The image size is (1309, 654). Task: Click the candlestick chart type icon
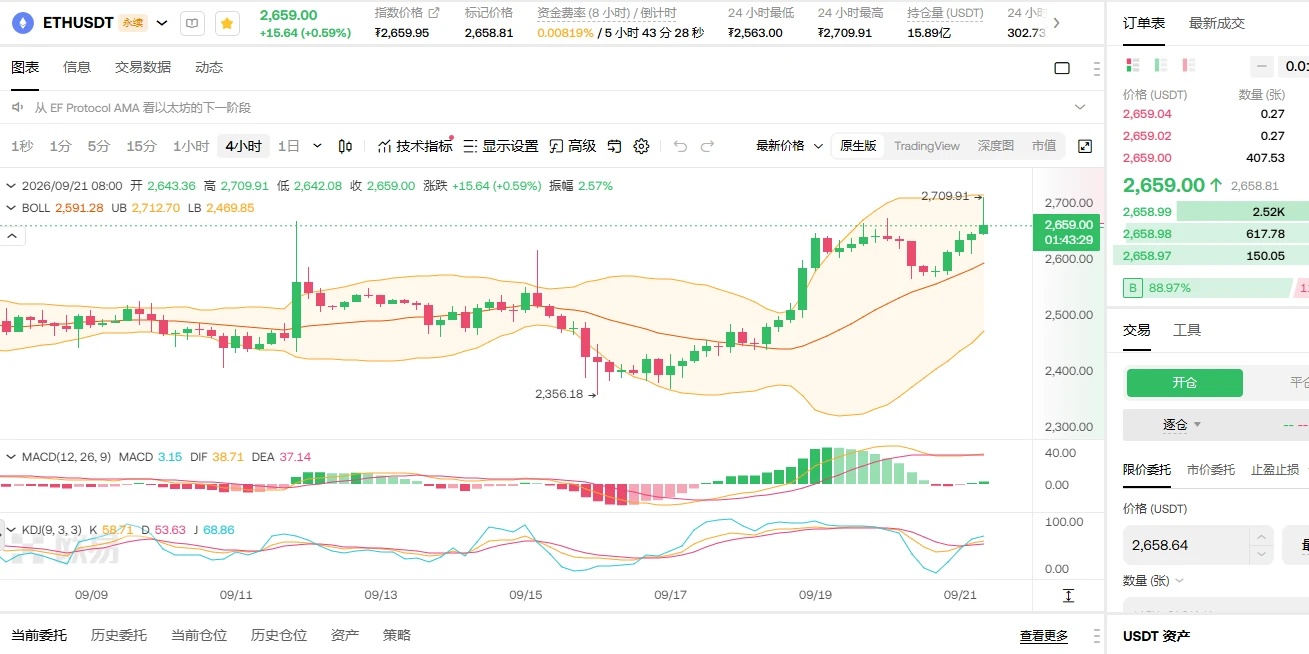pos(345,146)
